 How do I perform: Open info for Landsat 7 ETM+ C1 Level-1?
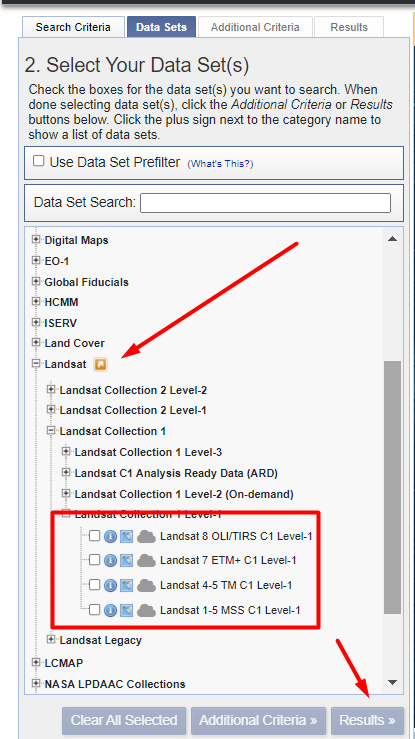pos(110,560)
